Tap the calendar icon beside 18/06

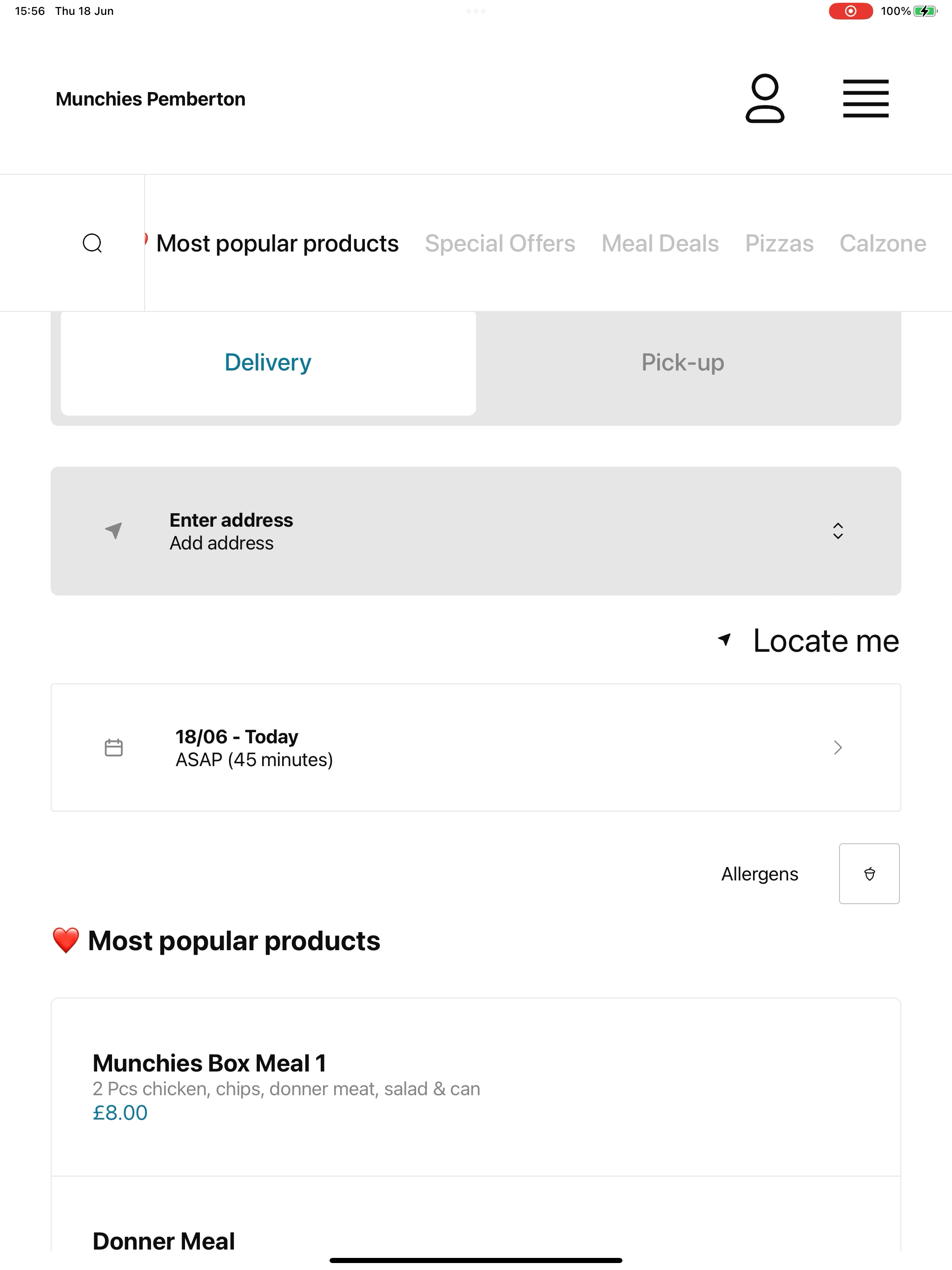114,747
